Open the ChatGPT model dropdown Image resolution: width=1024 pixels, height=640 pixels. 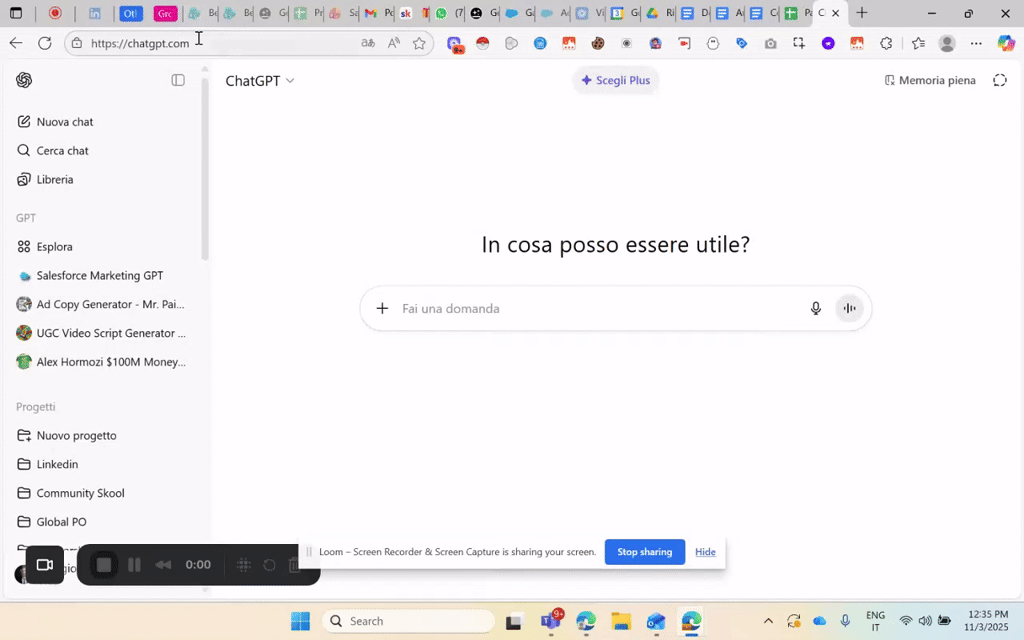pos(259,81)
